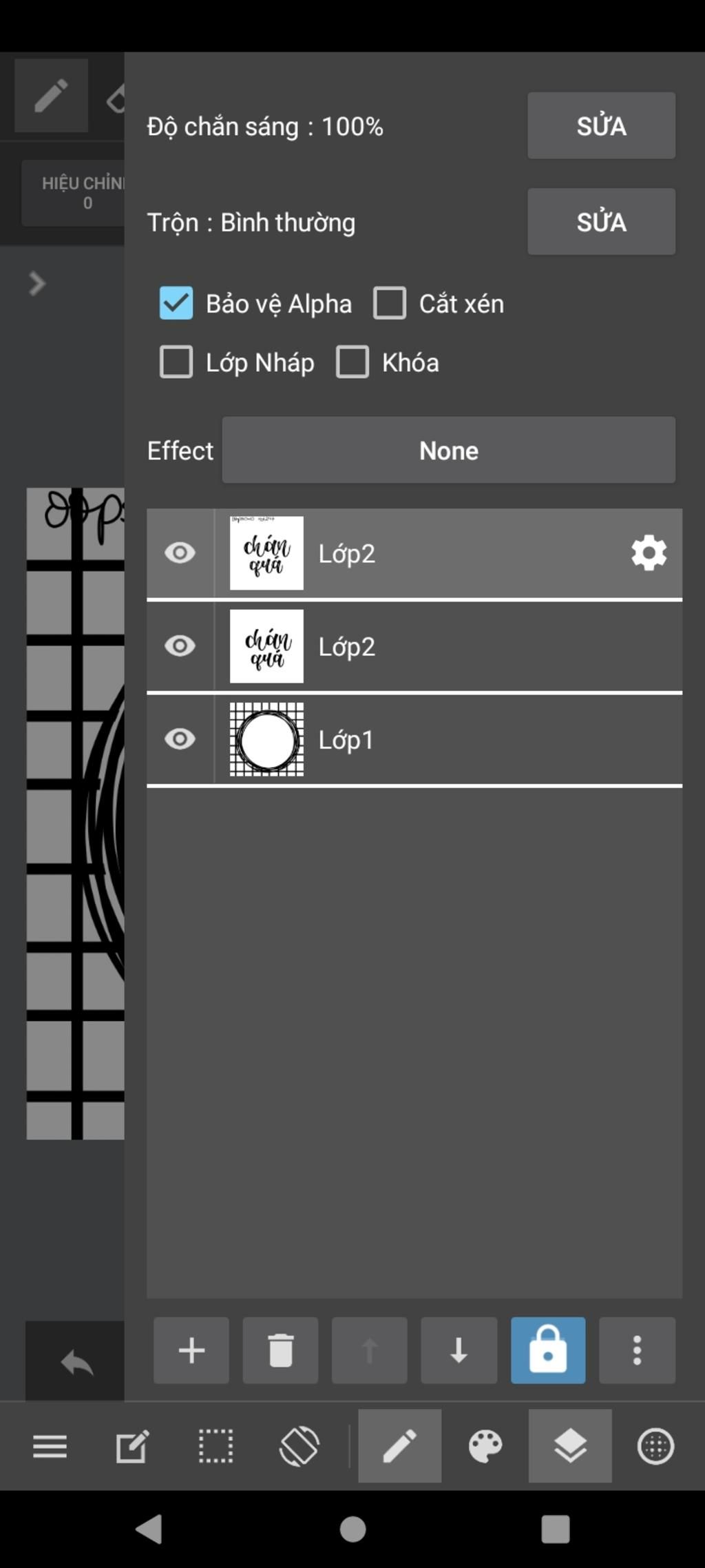Click the blue lock layer button
The width and height of the screenshot is (705, 1568).
(x=548, y=1350)
